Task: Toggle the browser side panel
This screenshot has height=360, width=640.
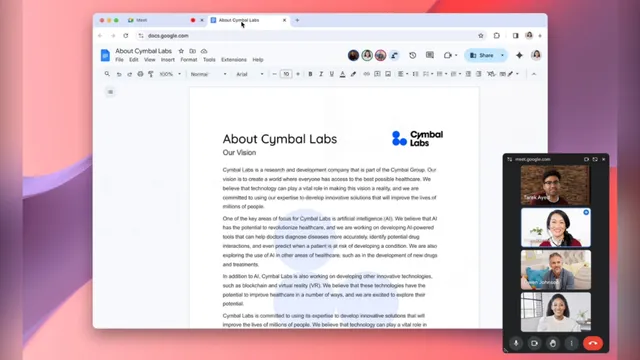Action: [x=516, y=36]
